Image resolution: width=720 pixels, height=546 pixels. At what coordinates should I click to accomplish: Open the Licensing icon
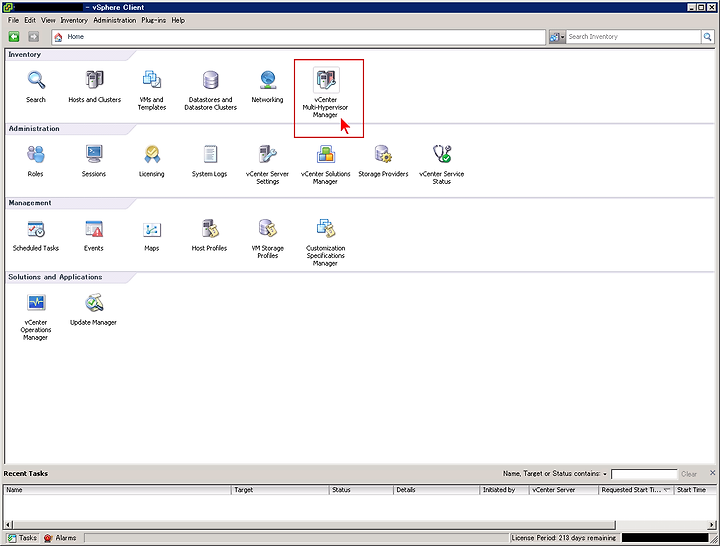coord(152,155)
